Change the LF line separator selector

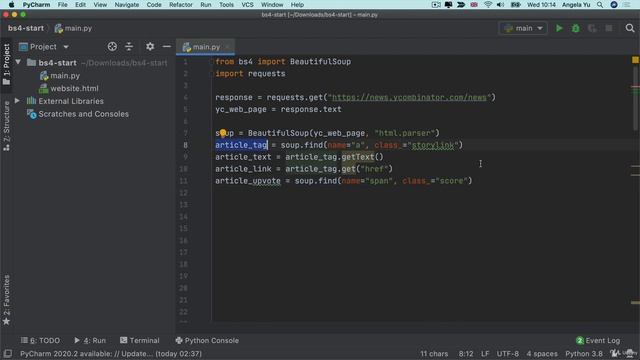485,353
